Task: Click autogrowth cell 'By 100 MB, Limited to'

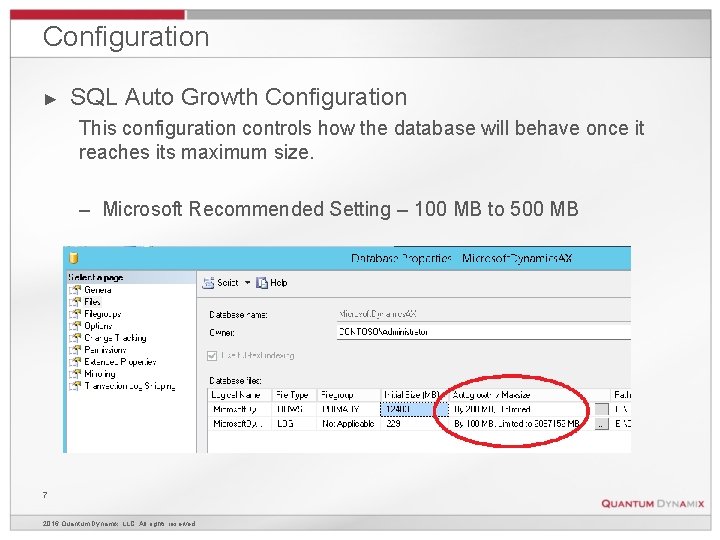Action: pyautogui.click(x=521, y=423)
